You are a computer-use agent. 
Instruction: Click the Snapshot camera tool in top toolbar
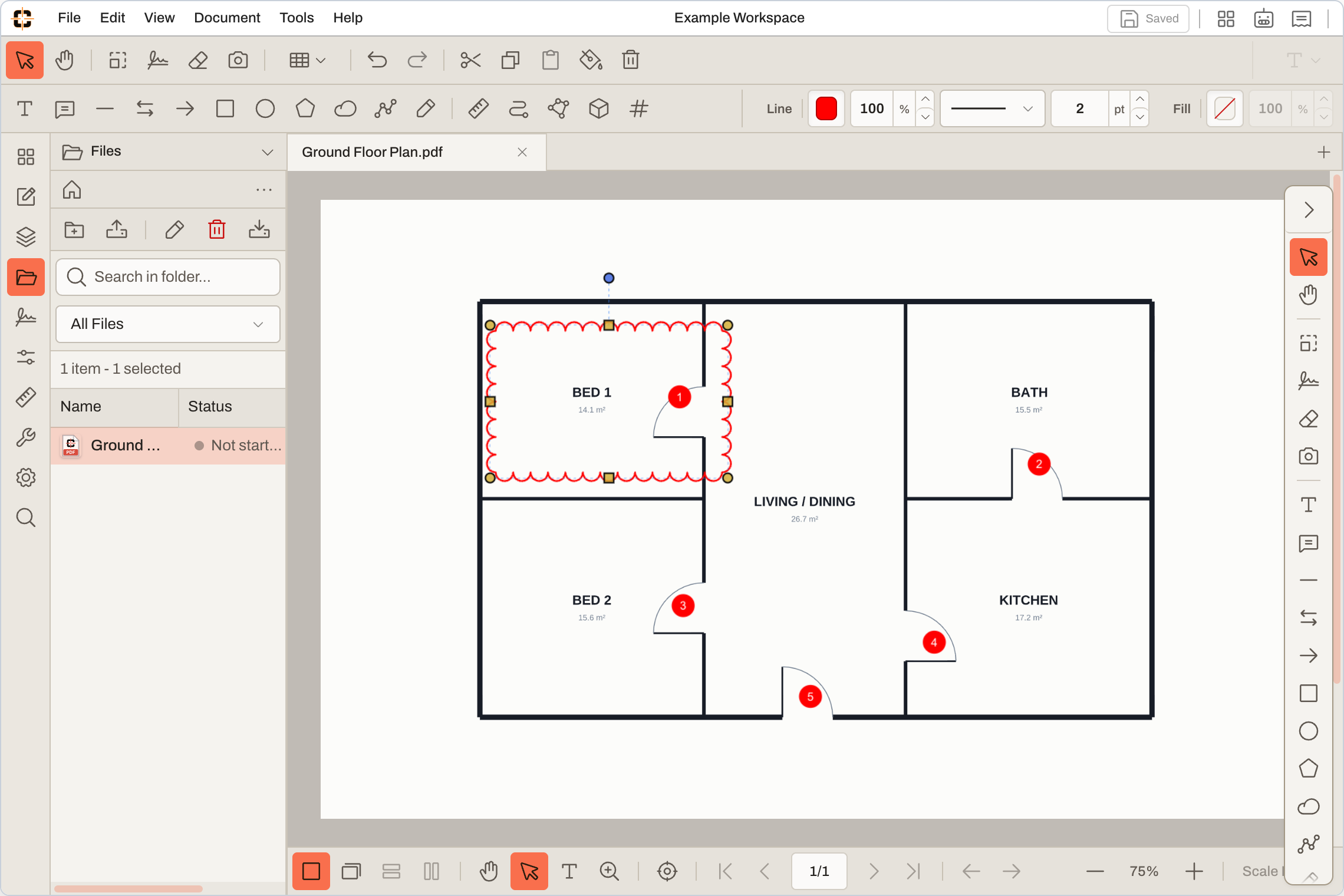click(x=238, y=60)
